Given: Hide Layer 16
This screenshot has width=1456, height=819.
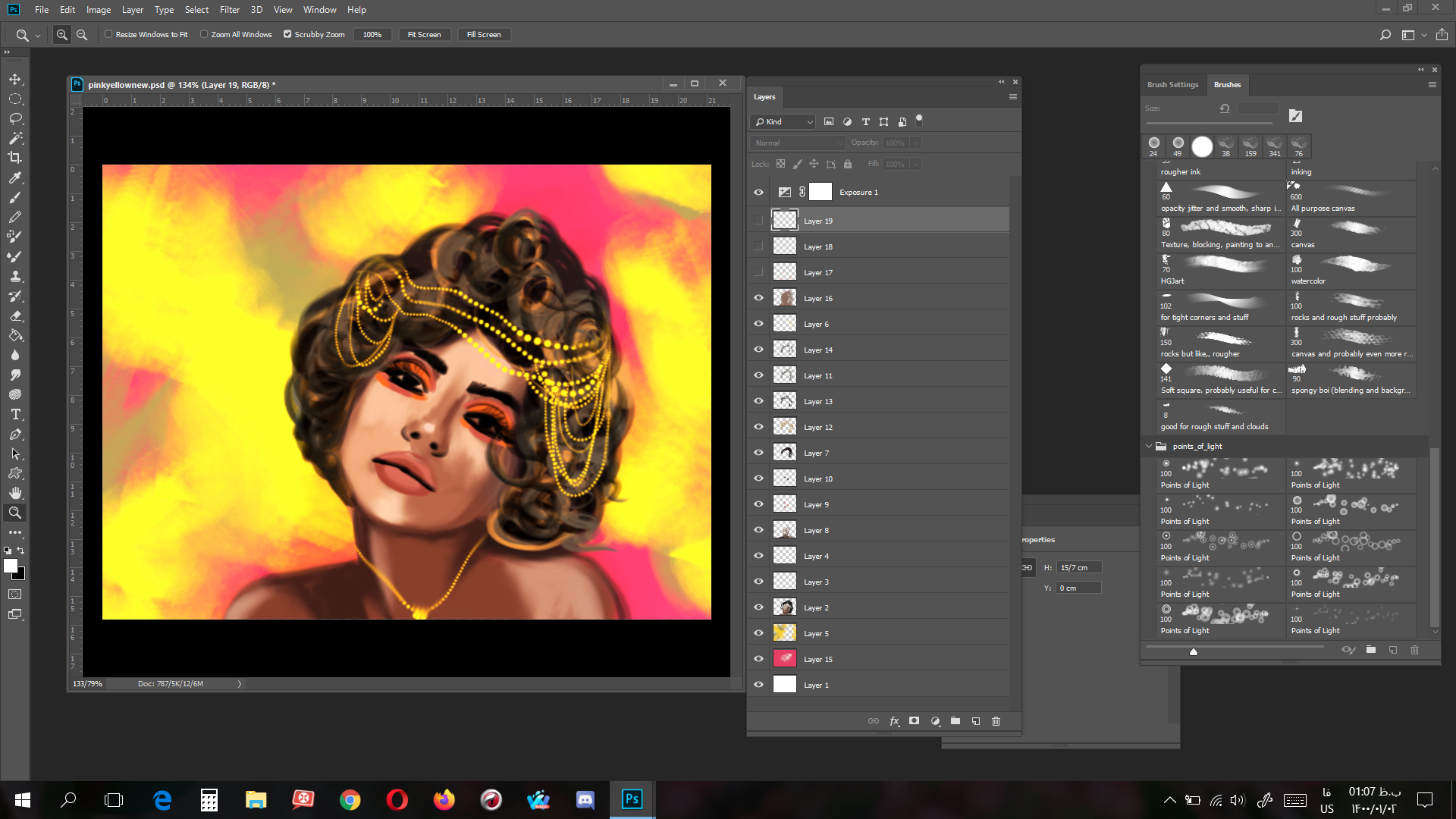Looking at the screenshot, I should click(x=758, y=298).
